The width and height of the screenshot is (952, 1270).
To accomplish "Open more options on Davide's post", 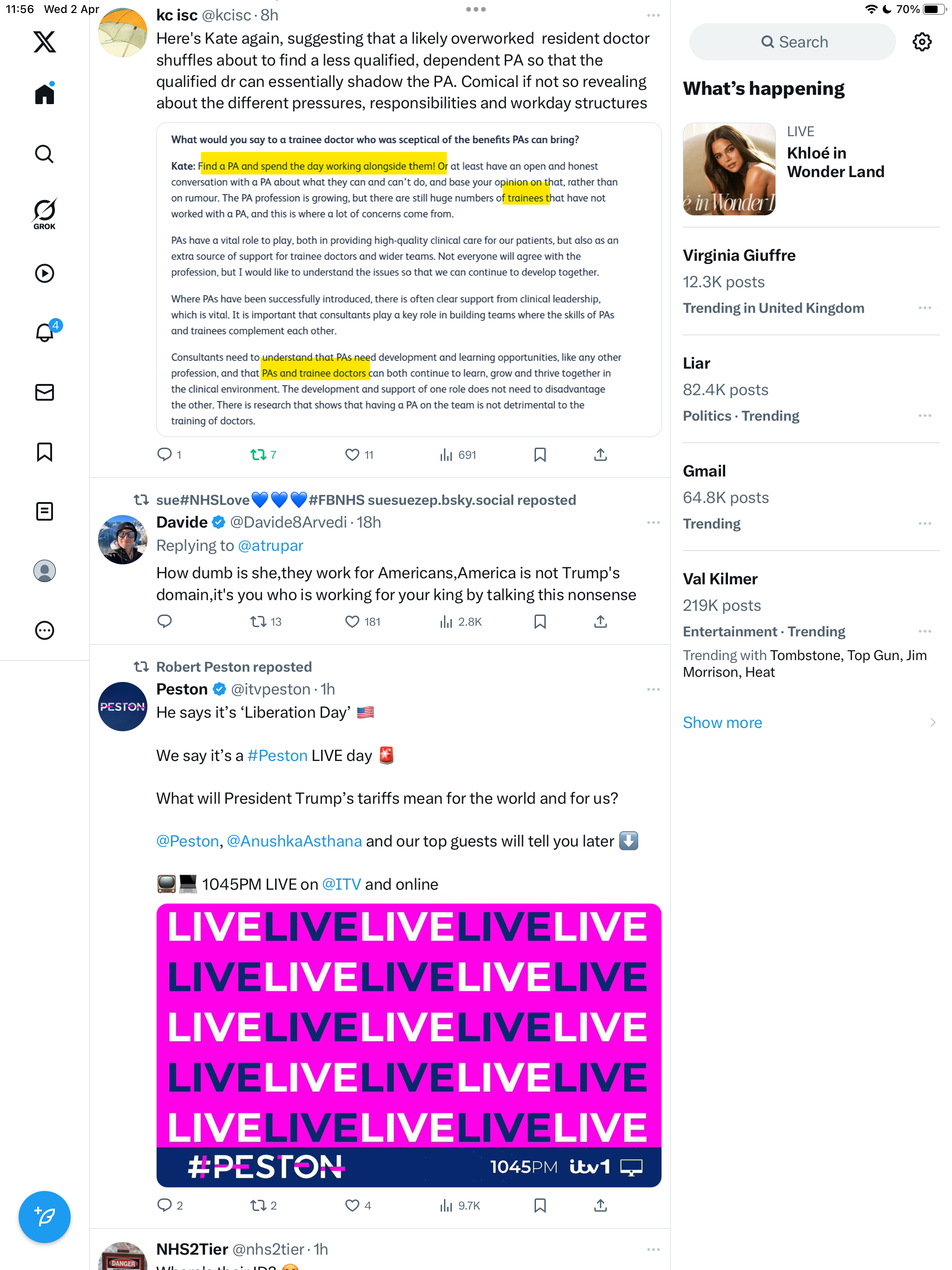I will pos(653,523).
